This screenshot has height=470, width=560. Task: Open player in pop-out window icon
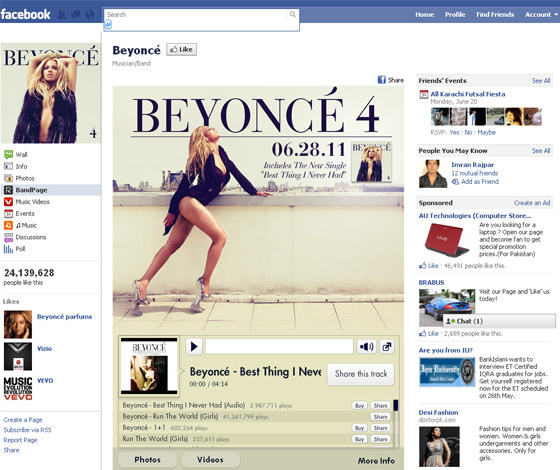pyautogui.click(x=386, y=346)
